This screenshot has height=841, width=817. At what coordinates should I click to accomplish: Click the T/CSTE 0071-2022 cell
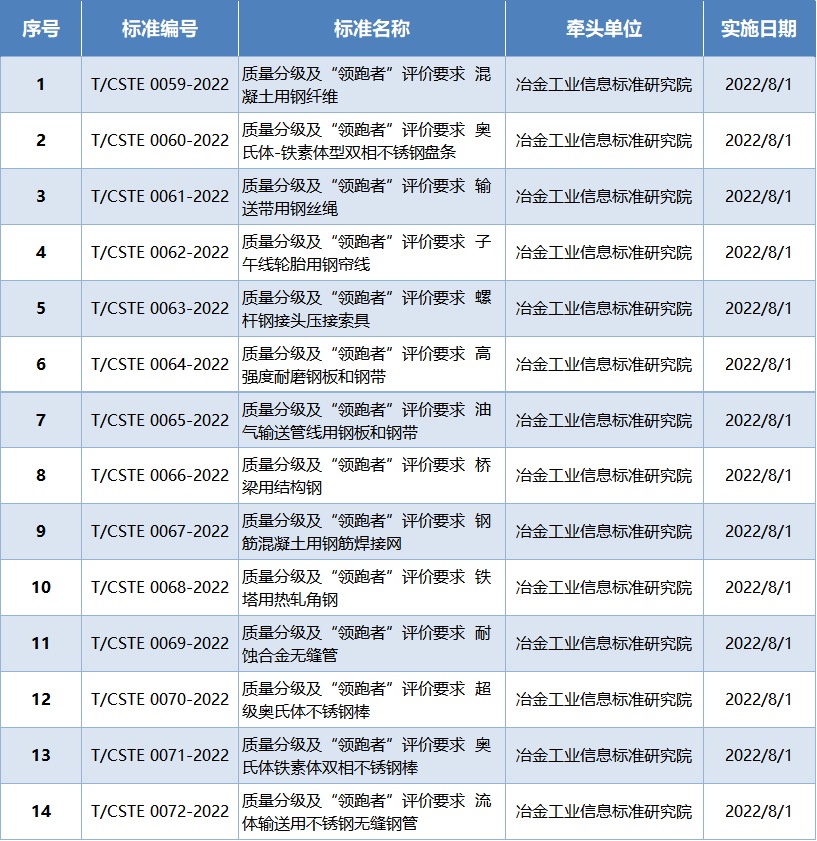[160, 756]
